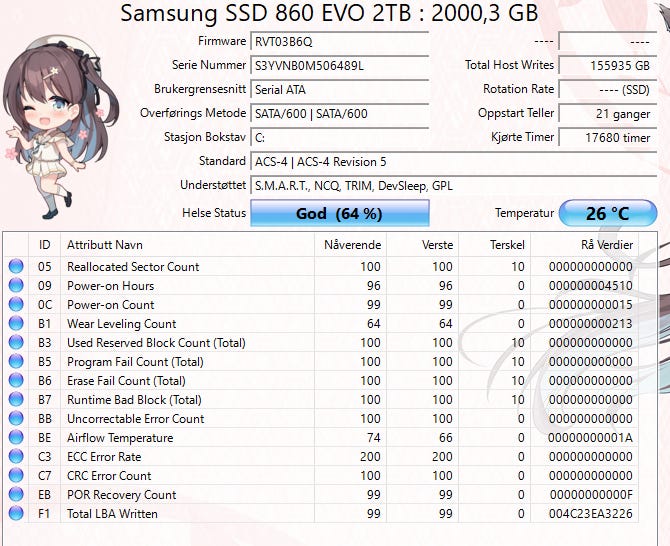Click the status icon for Uncorrectable Error Count

click(x=16, y=418)
